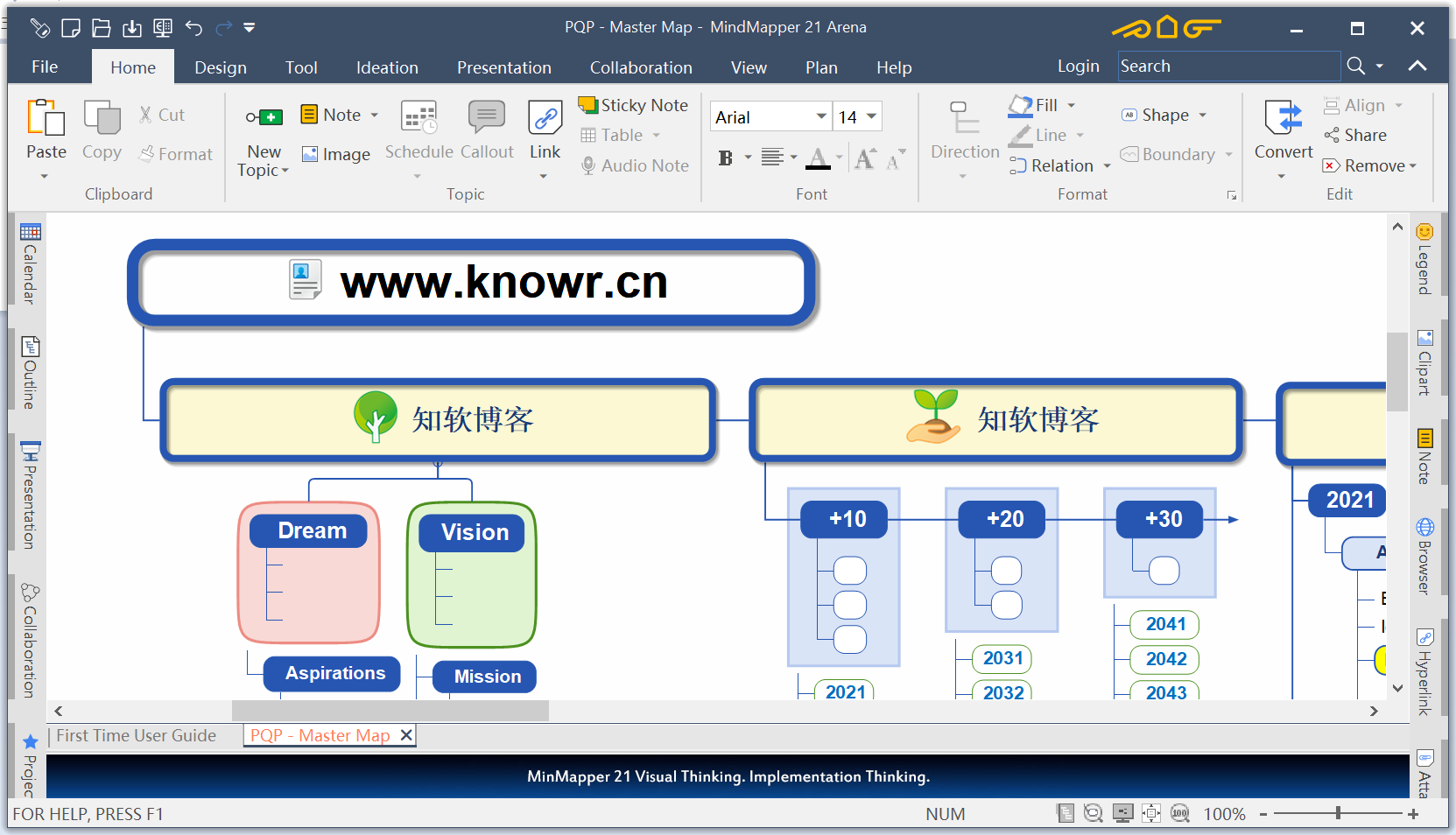Click the font color A swatch
This screenshot has height=835, width=1456.
(x=818, y=158)
